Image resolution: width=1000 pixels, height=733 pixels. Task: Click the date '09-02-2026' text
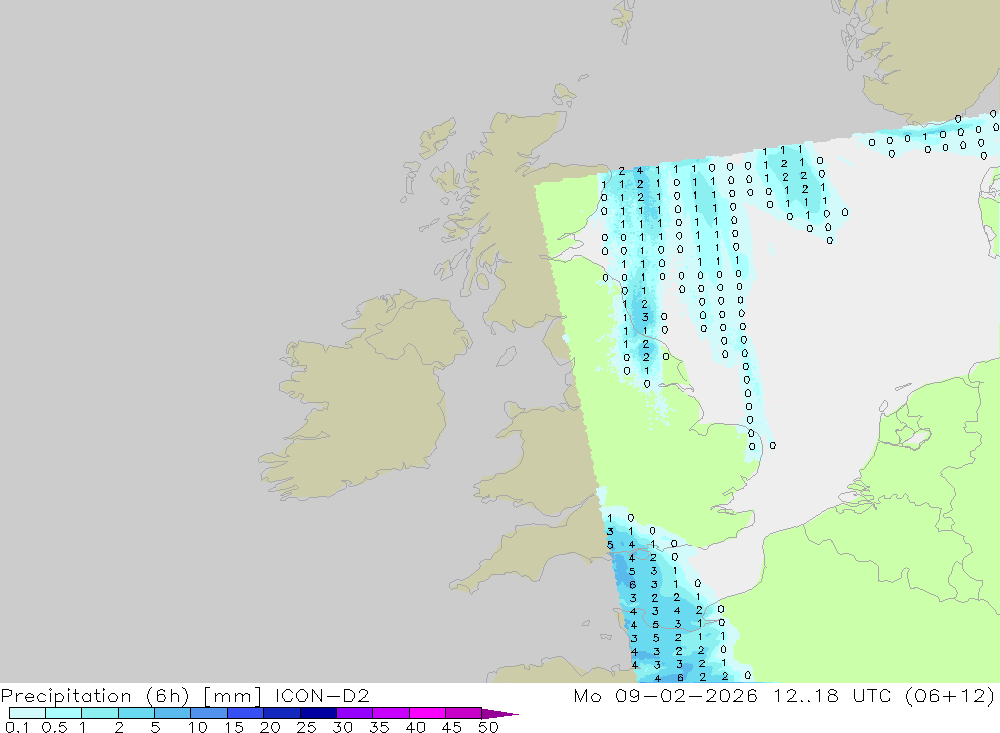[686, 695]
